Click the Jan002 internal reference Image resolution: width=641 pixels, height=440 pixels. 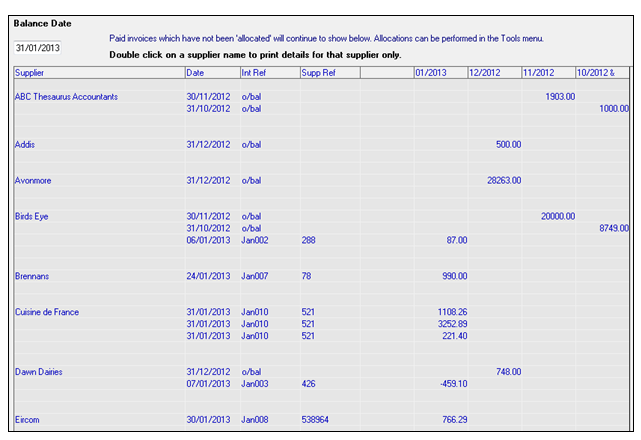point(255,240)
